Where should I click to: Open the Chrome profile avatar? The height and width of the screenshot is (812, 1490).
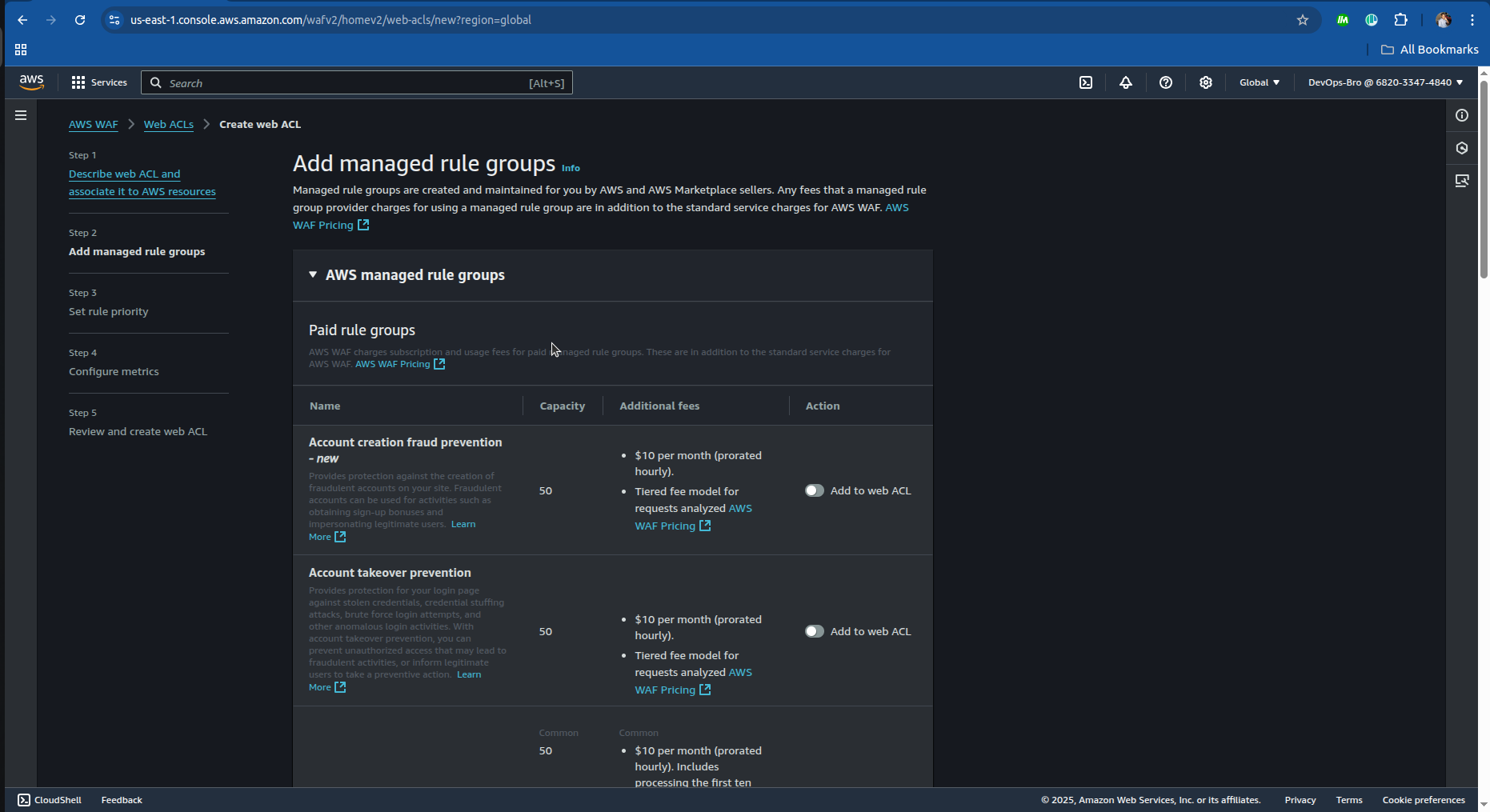pos(1444,20)
